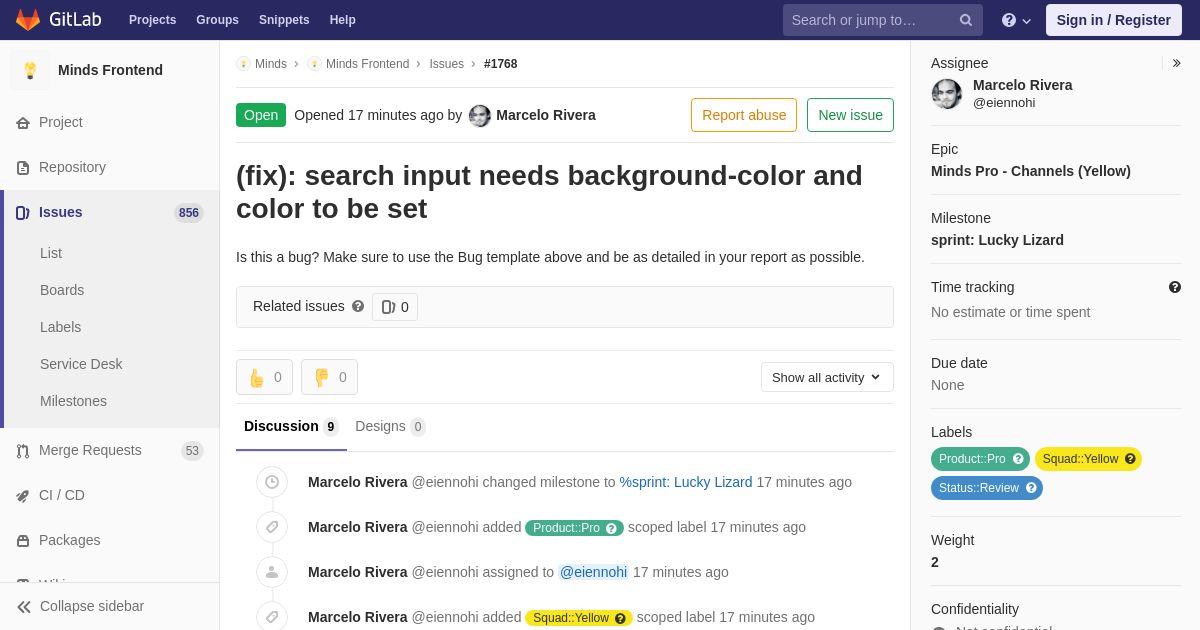
Task: Open assignee Marcelo Rivera in sidebar
Action: (1022, 85)
